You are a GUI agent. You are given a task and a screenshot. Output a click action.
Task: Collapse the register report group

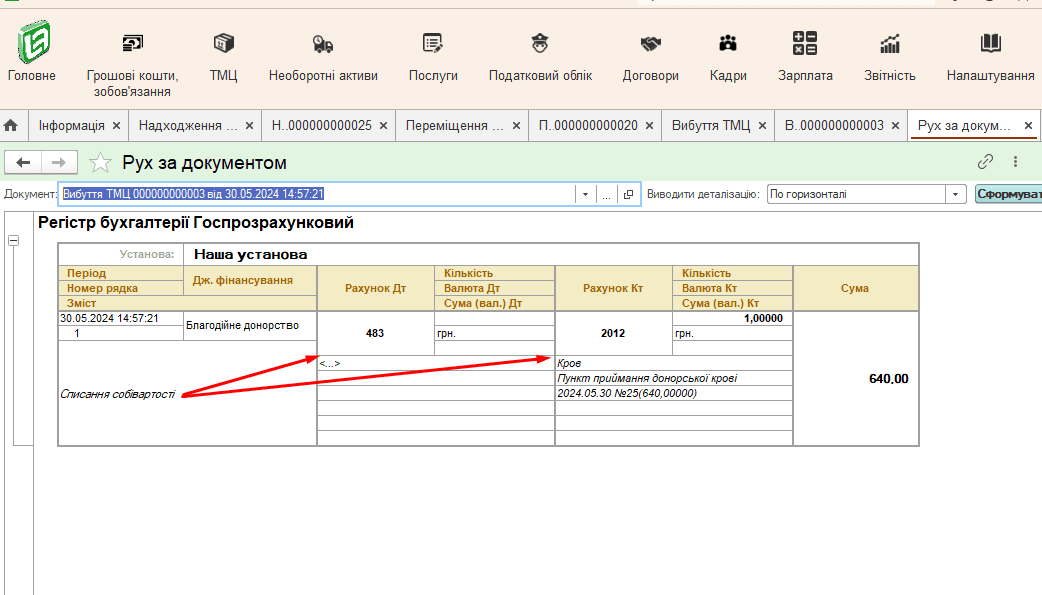pos(13,240)
